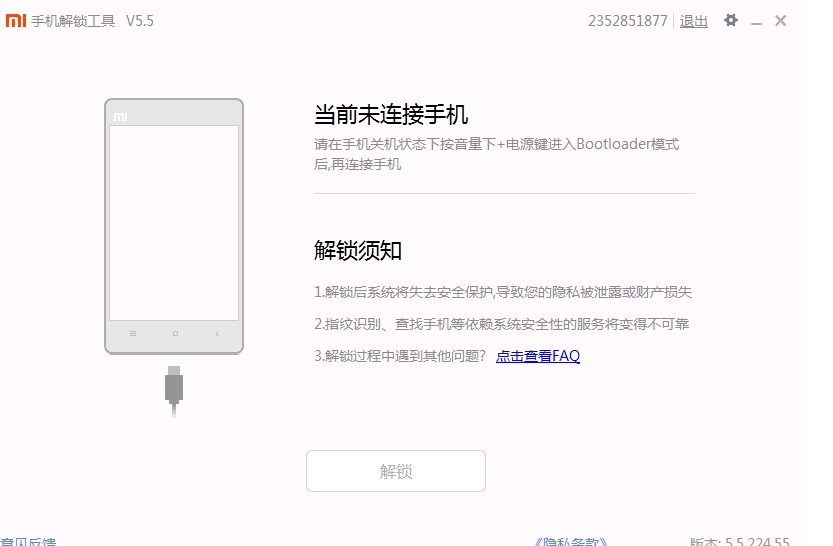Image resolution: width=833 pixels, height=546 pixels.
Task: Click the 退出 logout link
Action: [693, 21]
